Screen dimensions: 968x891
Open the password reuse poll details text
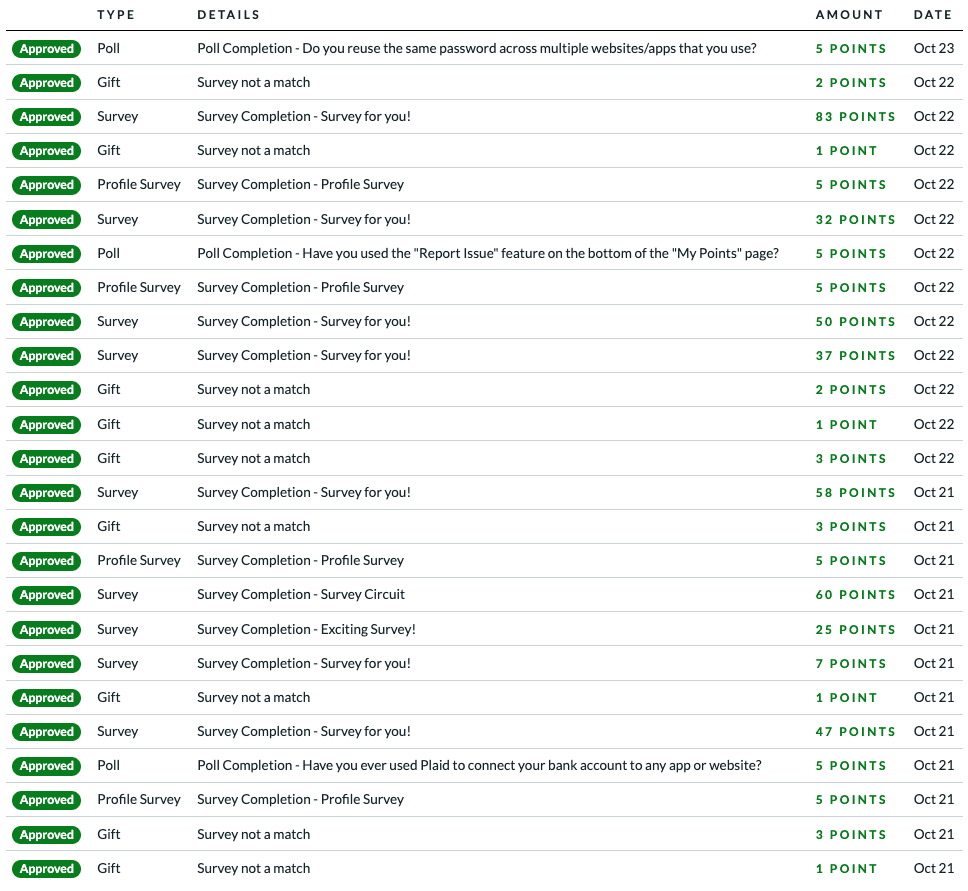pos(476,48)
